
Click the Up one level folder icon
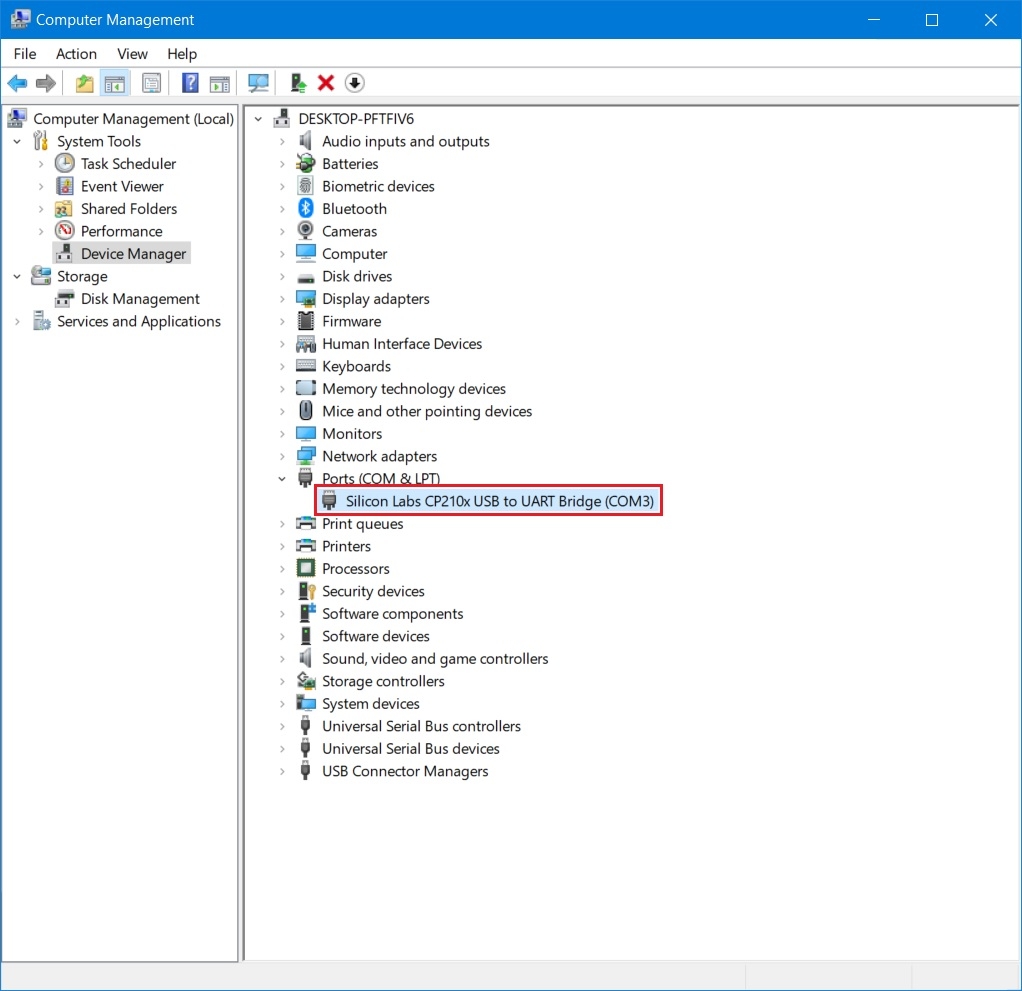pyautogui.click(x=85, y=83)
